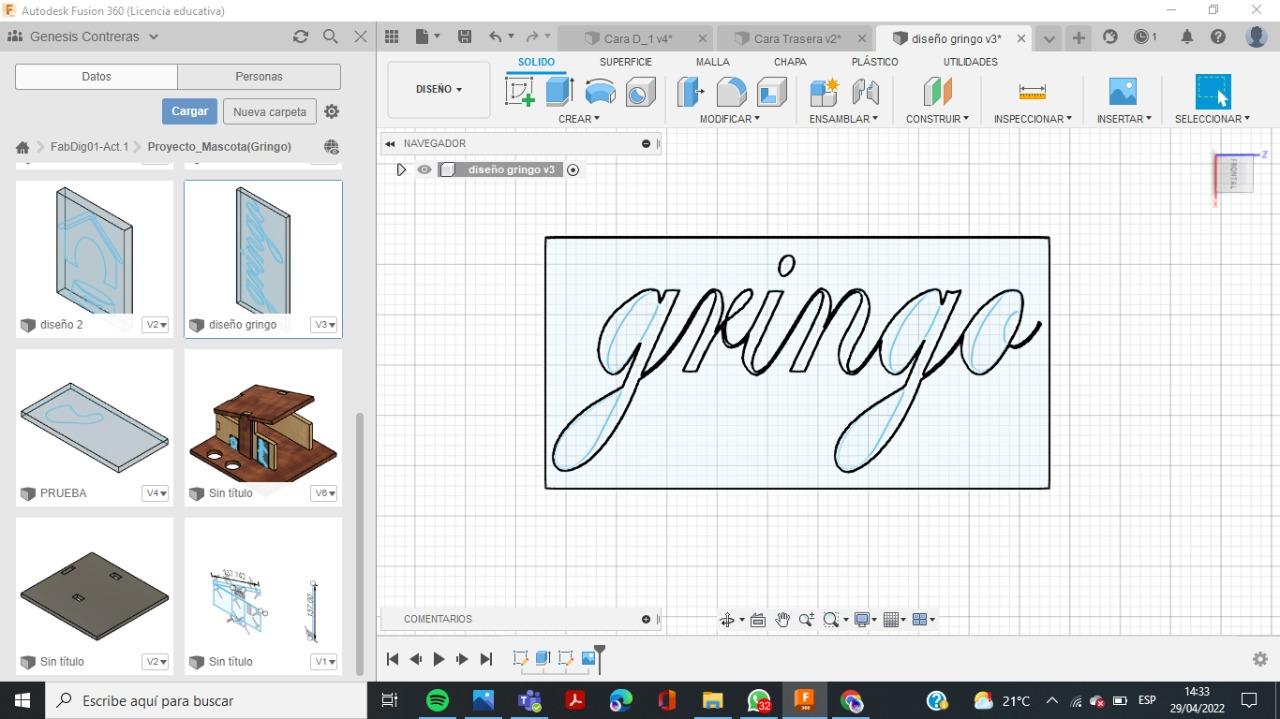Select the Create Sketch tool
This screenshot has height=719, width=1280.
coord(520,92)
